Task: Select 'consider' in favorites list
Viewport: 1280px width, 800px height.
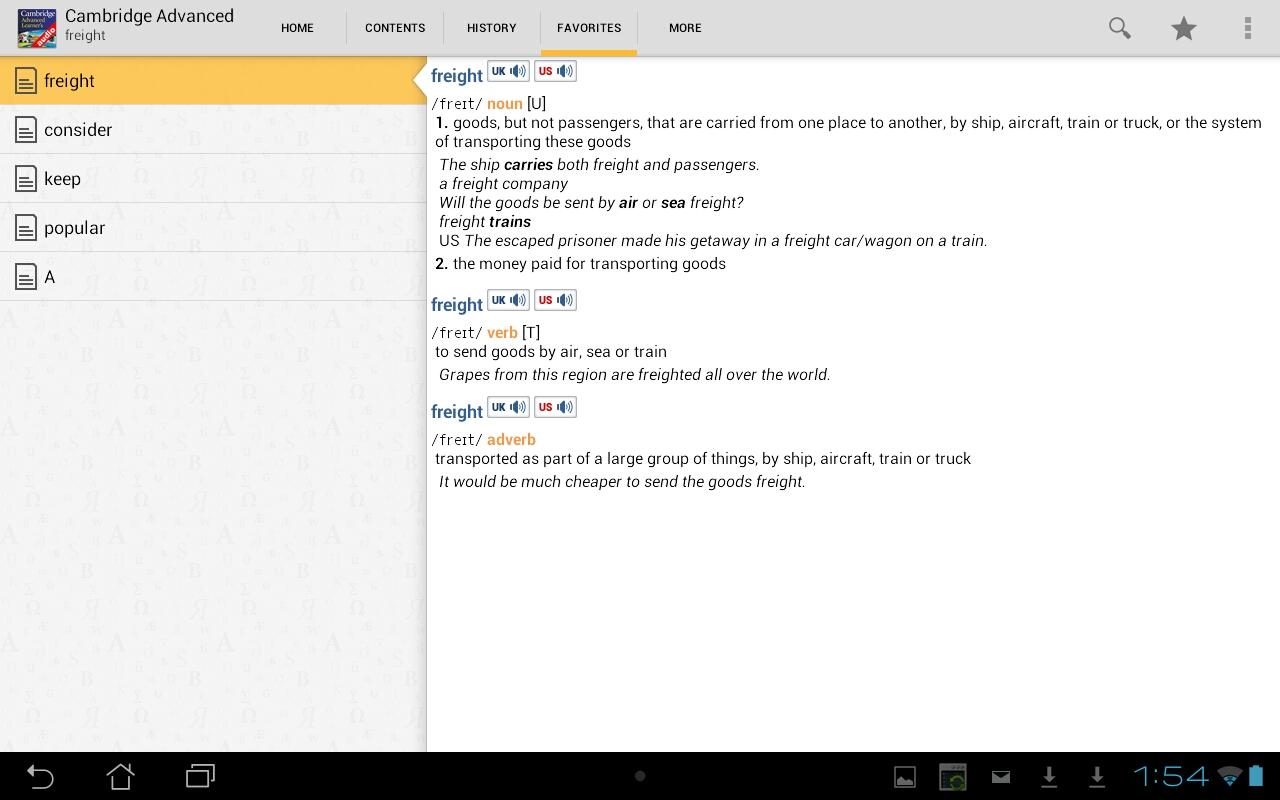Action: pyautogui.click(x=78, y=130)
